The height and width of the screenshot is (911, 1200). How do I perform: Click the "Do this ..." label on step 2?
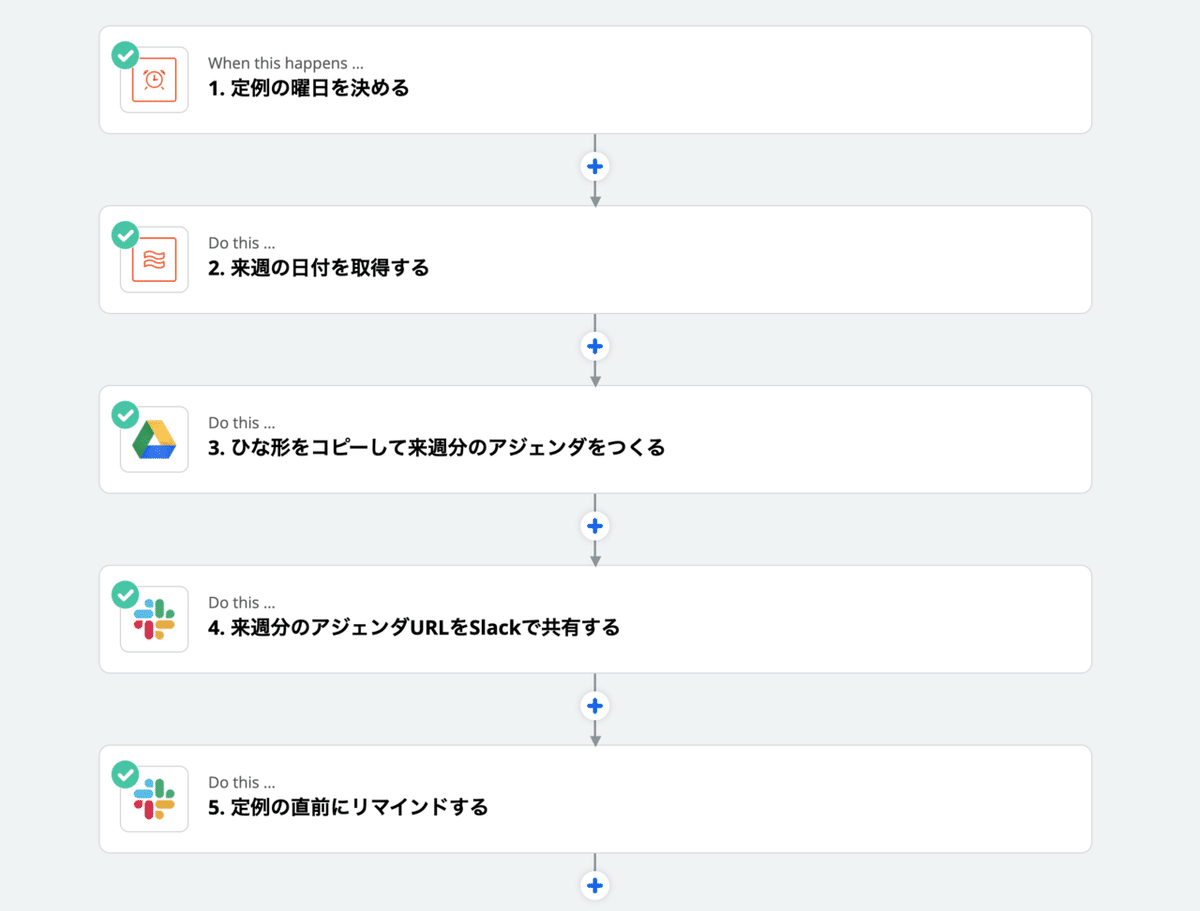[x=241, y=243]
